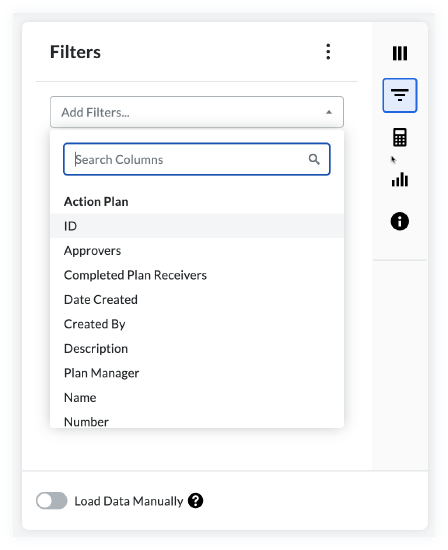Choose the Plan Manager option

pos(197,373)
